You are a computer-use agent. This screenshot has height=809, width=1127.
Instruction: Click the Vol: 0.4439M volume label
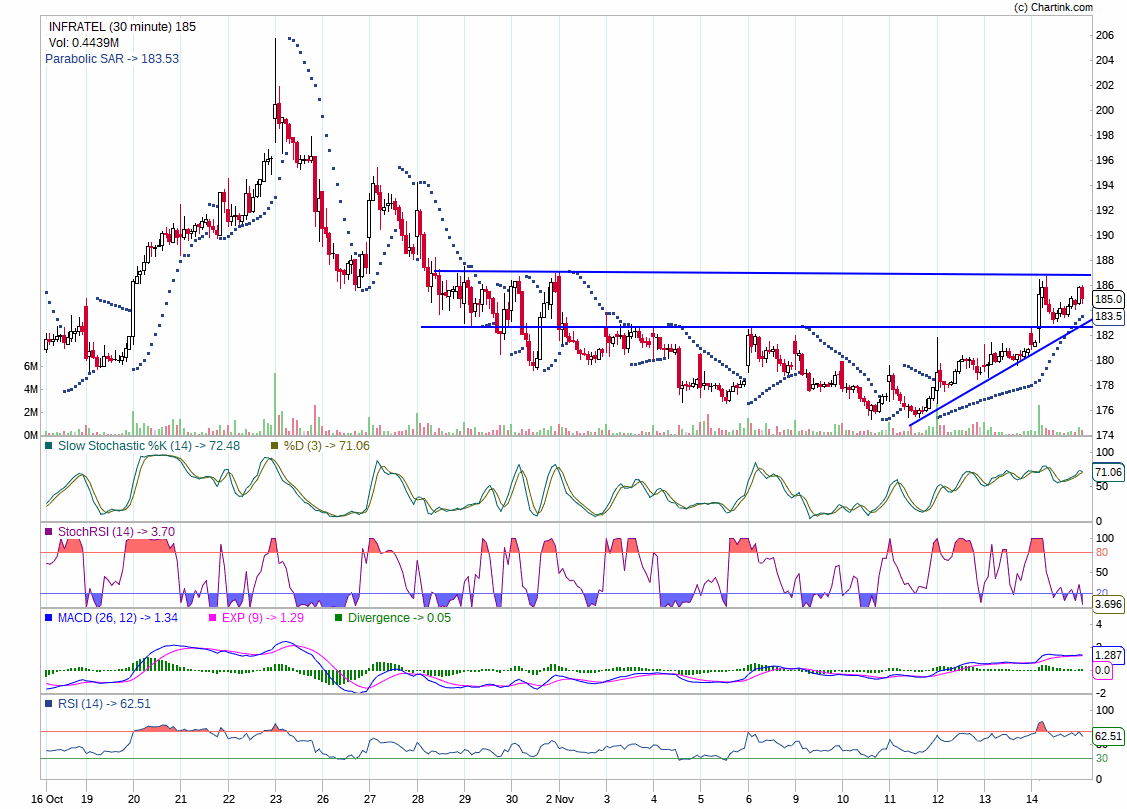coord(84,43)
